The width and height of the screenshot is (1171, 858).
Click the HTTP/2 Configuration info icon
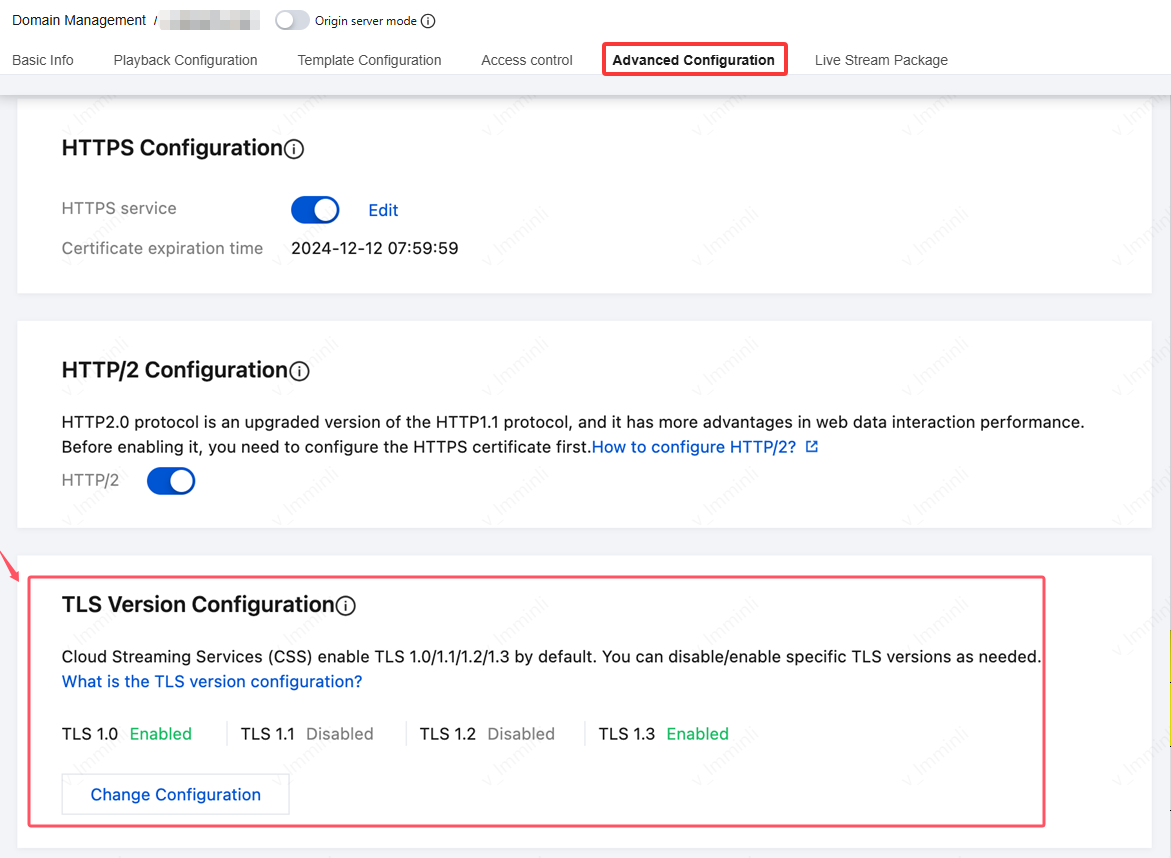(299, 371)
